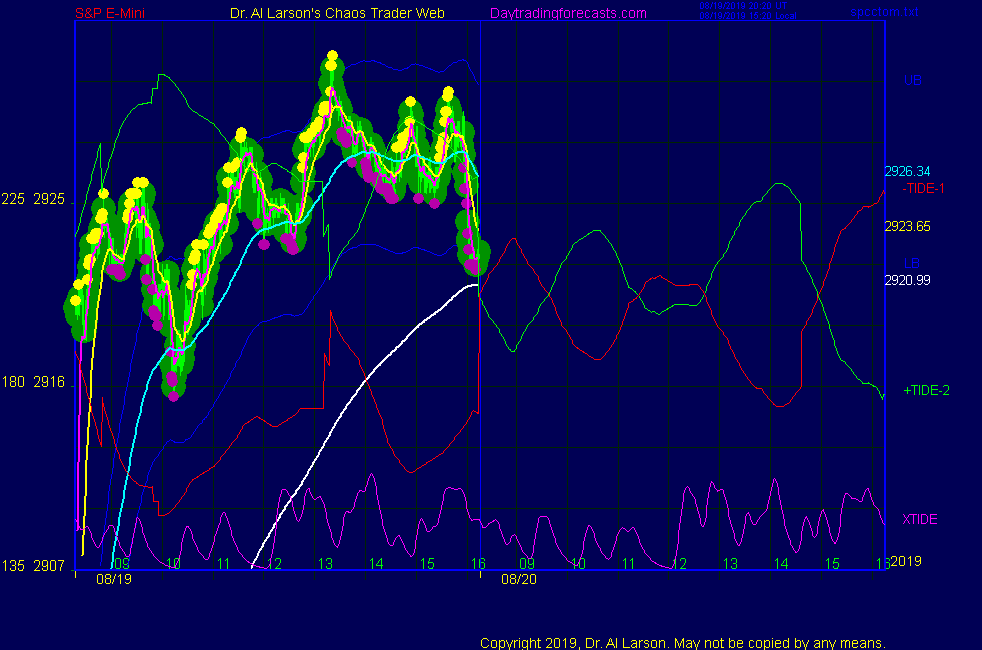Click the 09 hour label of 08/20 session
This screenshot has height=650, width=982.
tap(527, 564)
